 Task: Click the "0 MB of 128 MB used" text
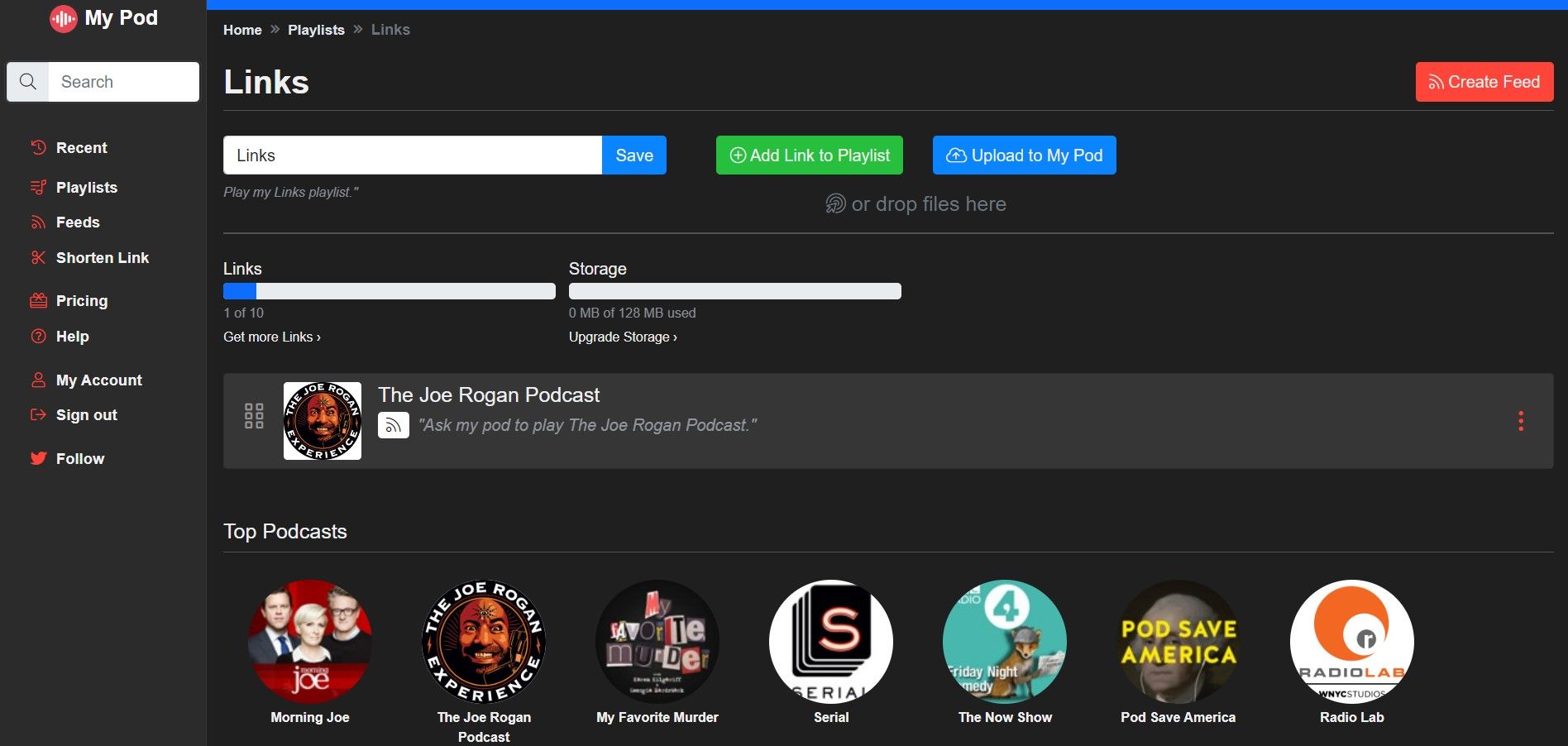pos(633,313)
